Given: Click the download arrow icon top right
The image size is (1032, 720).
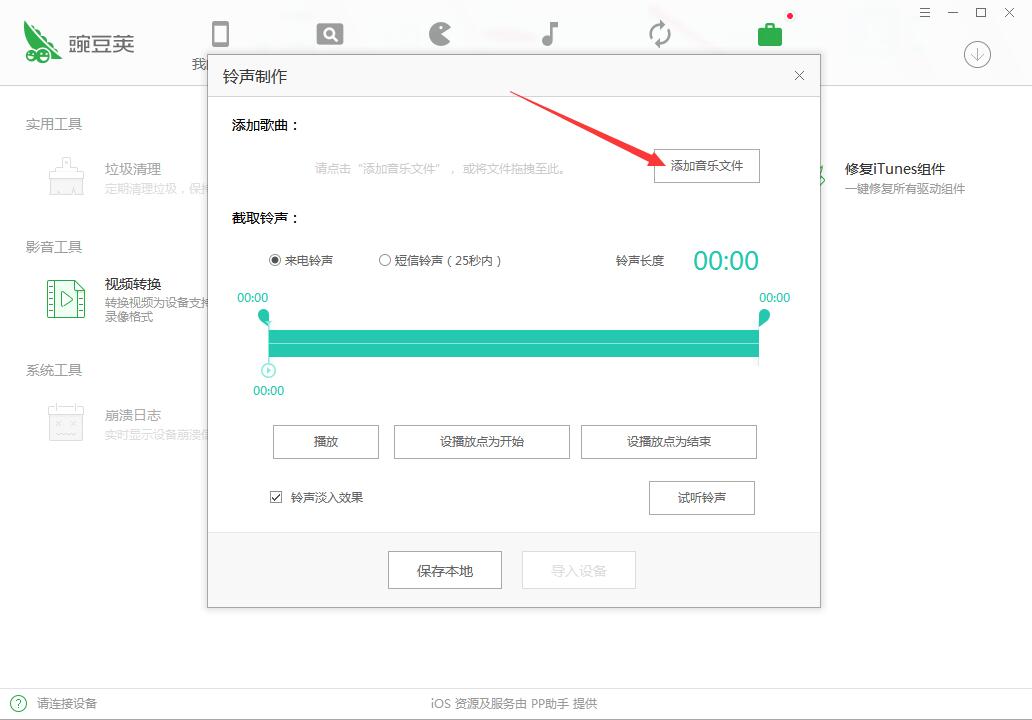Looking at the screenshot, I should tap(976, 55).
